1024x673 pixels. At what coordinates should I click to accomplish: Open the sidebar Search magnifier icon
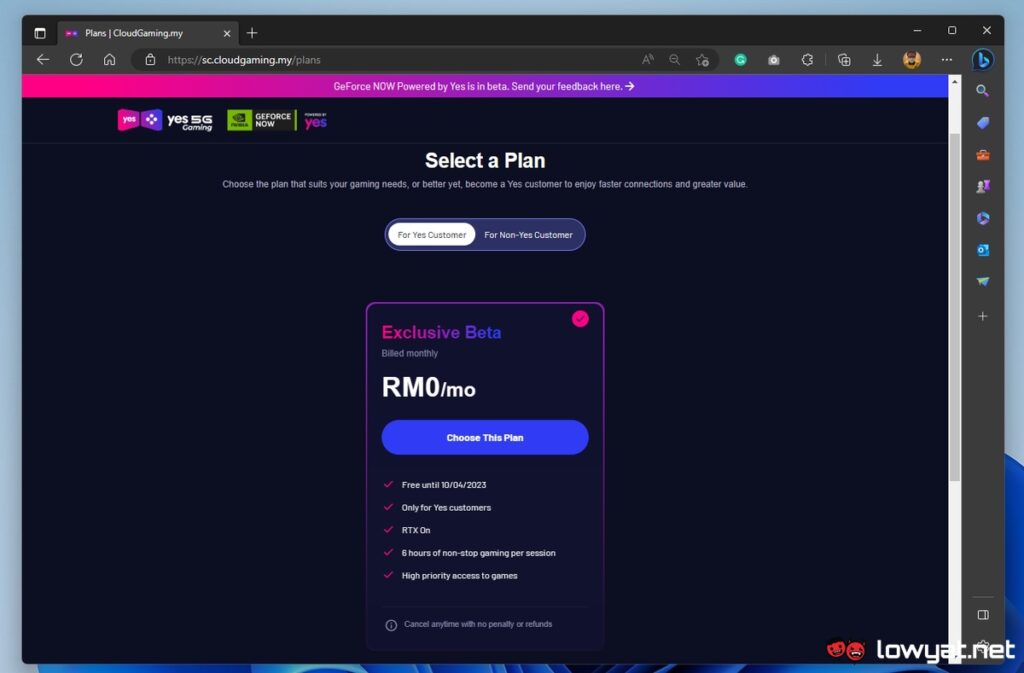pos(982,91)
